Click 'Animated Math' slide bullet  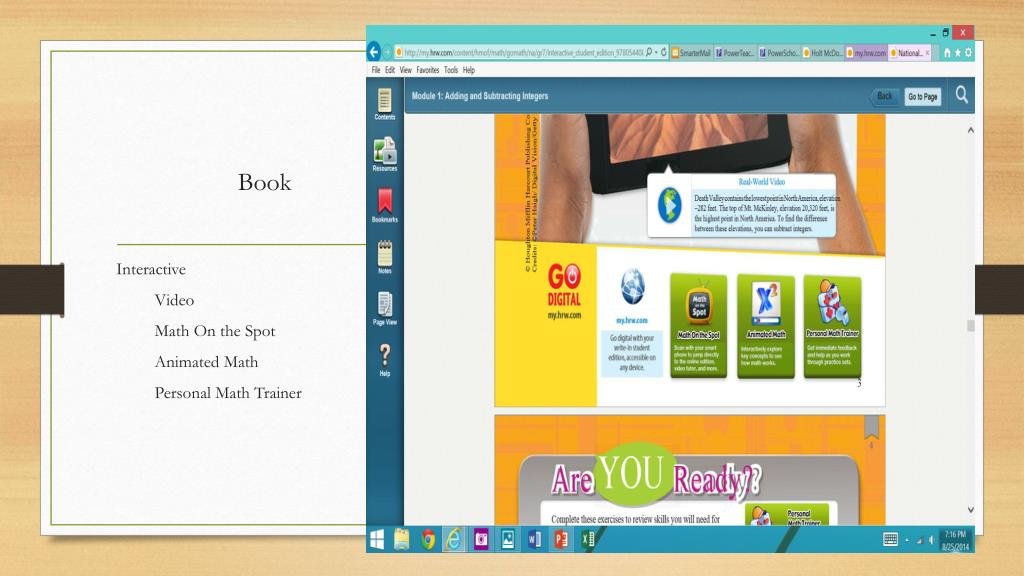point(206,362)
